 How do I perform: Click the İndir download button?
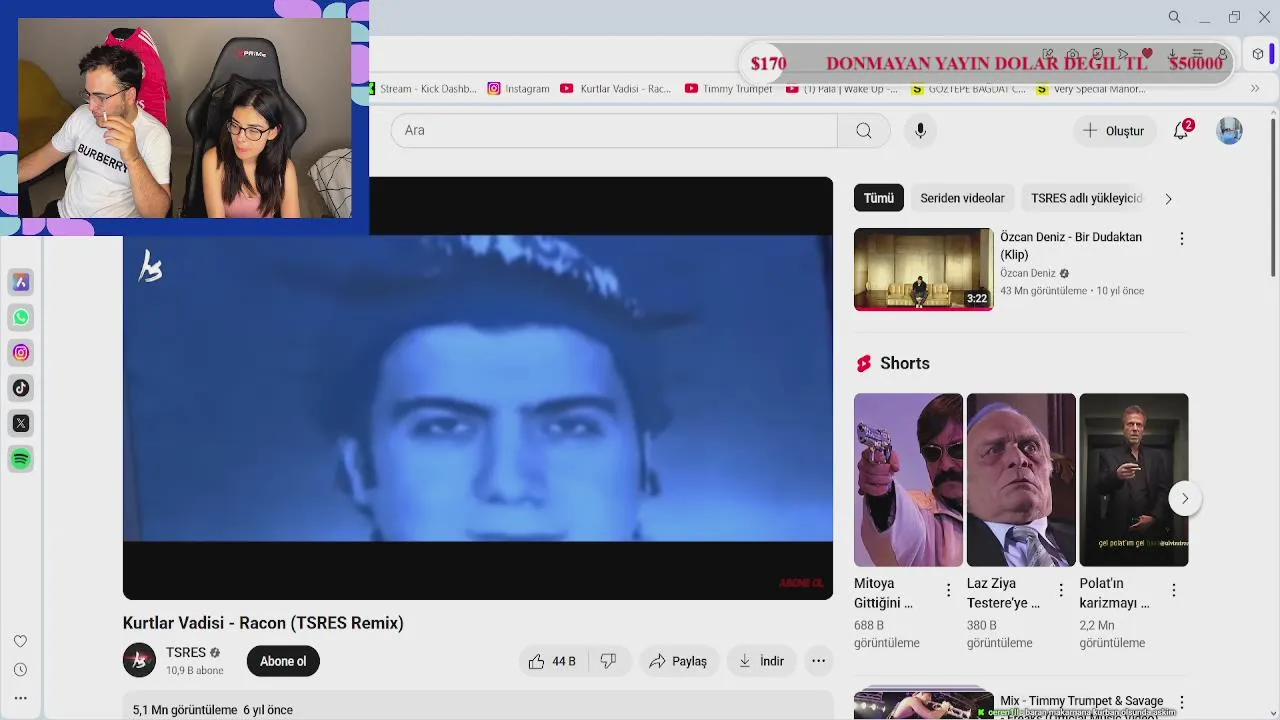[761, 661]
